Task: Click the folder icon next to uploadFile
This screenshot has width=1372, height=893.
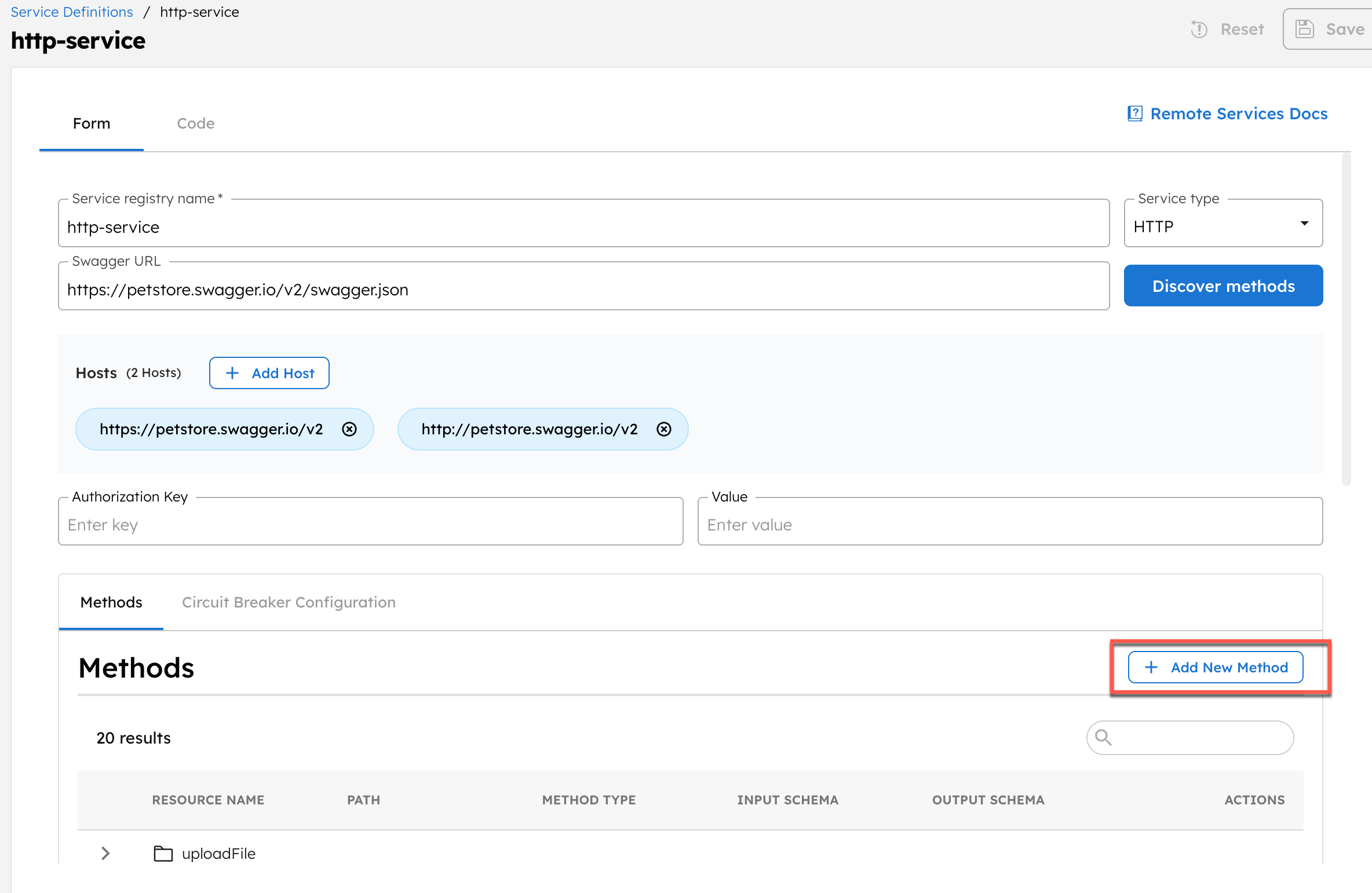Action: [162, 853]
